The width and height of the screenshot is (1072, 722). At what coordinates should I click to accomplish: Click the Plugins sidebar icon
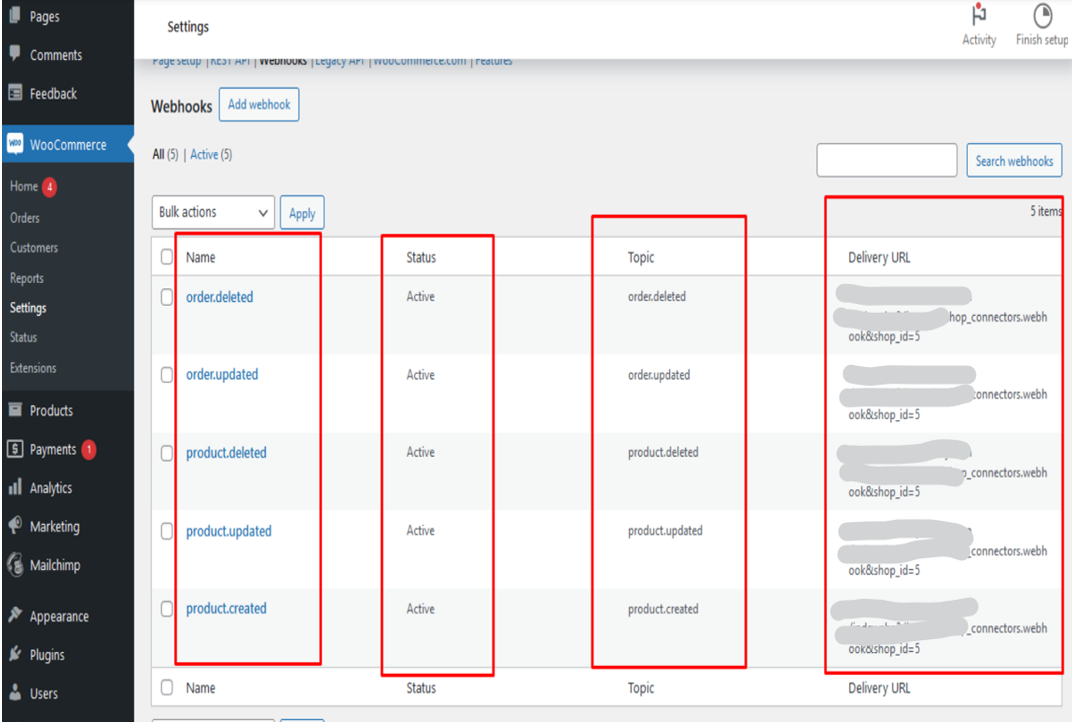14,655
